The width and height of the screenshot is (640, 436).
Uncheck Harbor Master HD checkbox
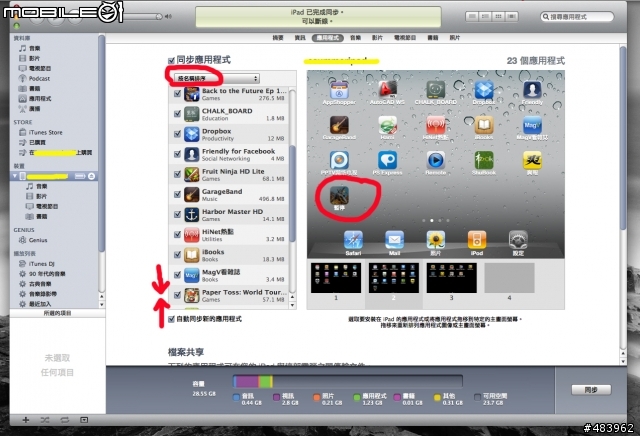[178, 214]
